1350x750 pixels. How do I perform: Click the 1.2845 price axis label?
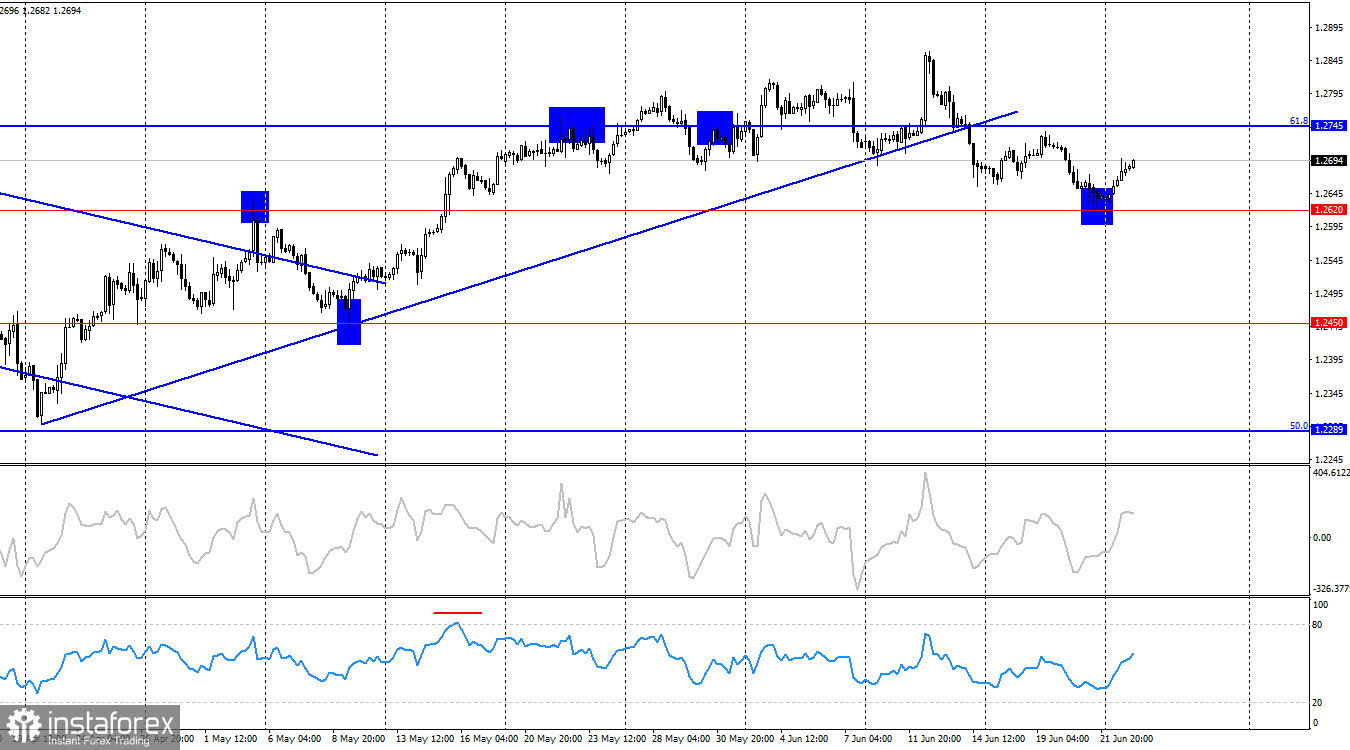[1331, 61]
